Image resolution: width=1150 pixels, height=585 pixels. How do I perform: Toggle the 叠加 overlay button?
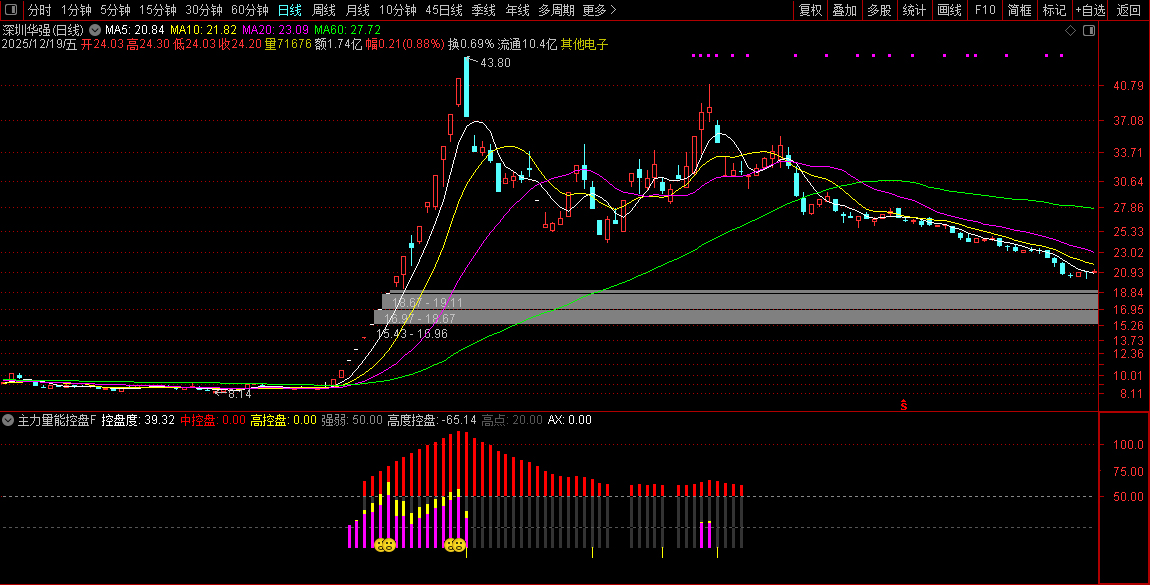click(x=844, y=10)
